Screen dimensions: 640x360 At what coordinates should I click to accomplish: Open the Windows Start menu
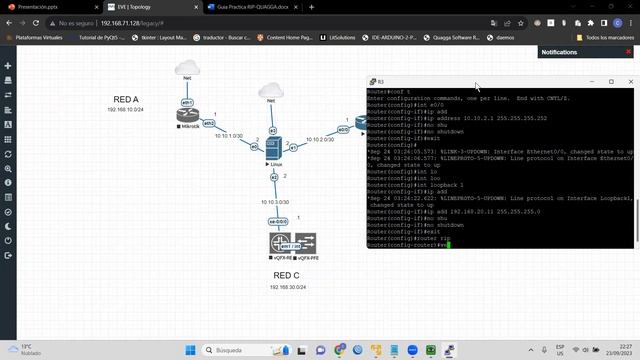[x=190, y=350]
